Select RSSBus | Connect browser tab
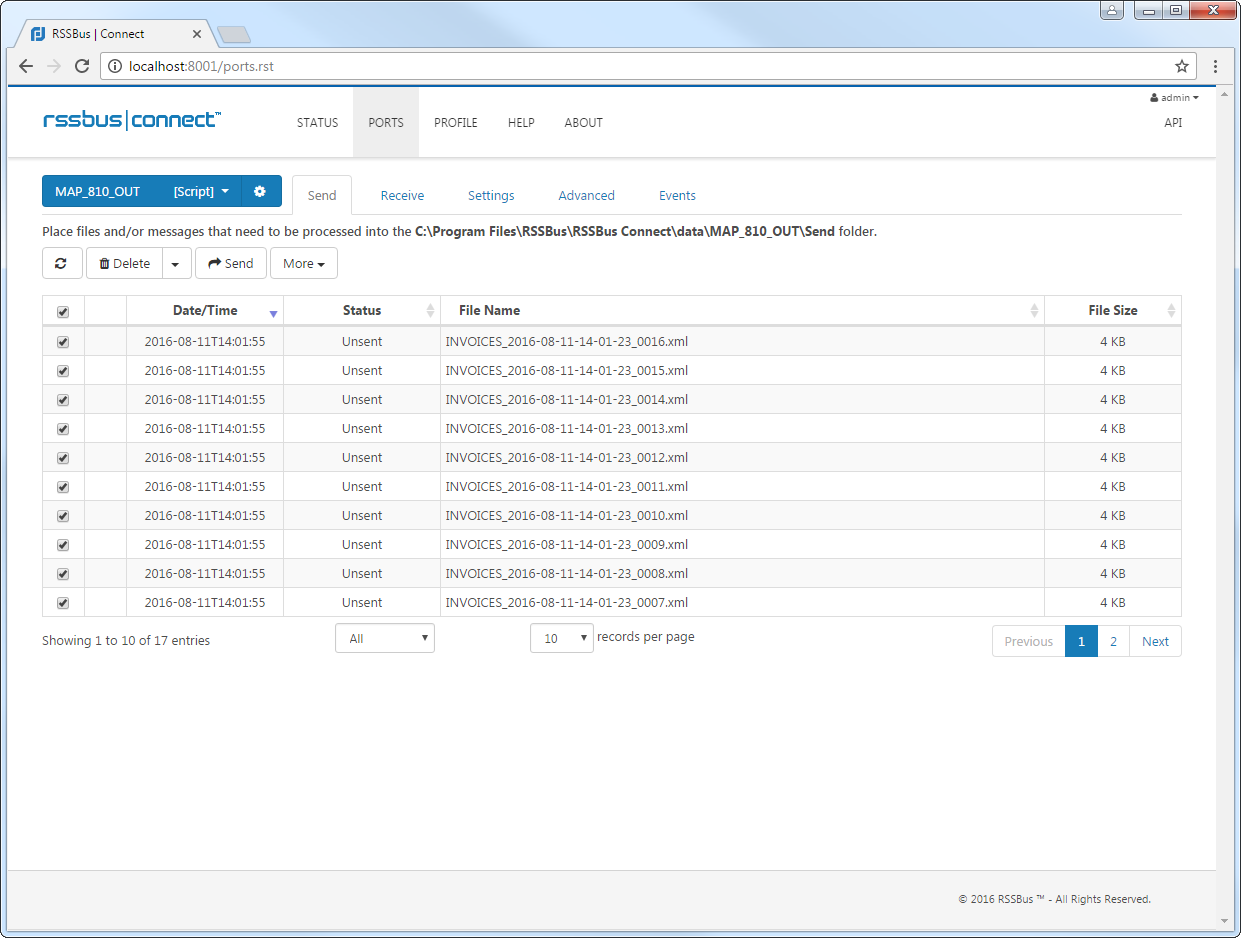 (x=115, y=34)
